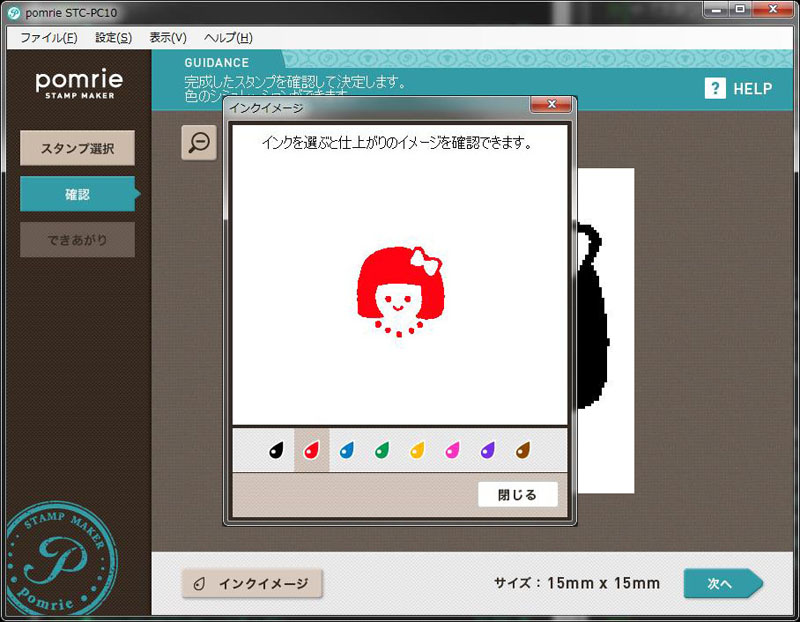Viewport: 800px width, 622px height.
Task: Proceed with the 次へ button
Action: [723, 583]
